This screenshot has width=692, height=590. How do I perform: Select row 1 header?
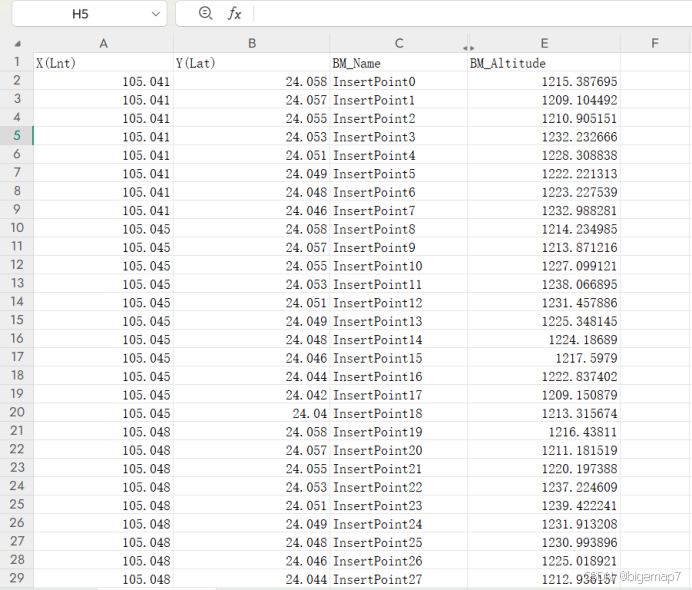tap(17, 62)
